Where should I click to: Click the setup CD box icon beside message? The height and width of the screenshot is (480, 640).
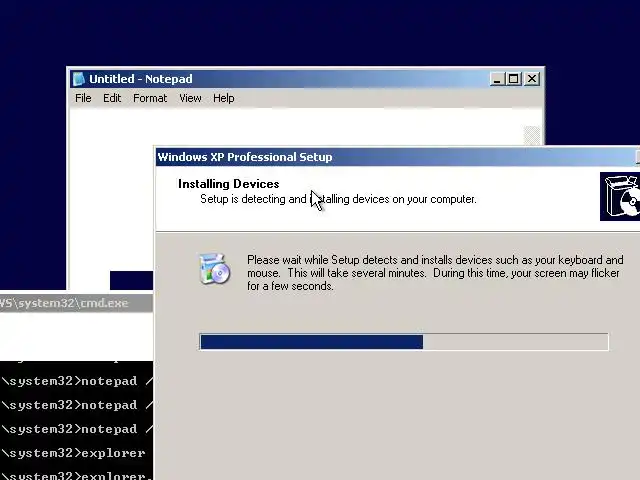215,269
